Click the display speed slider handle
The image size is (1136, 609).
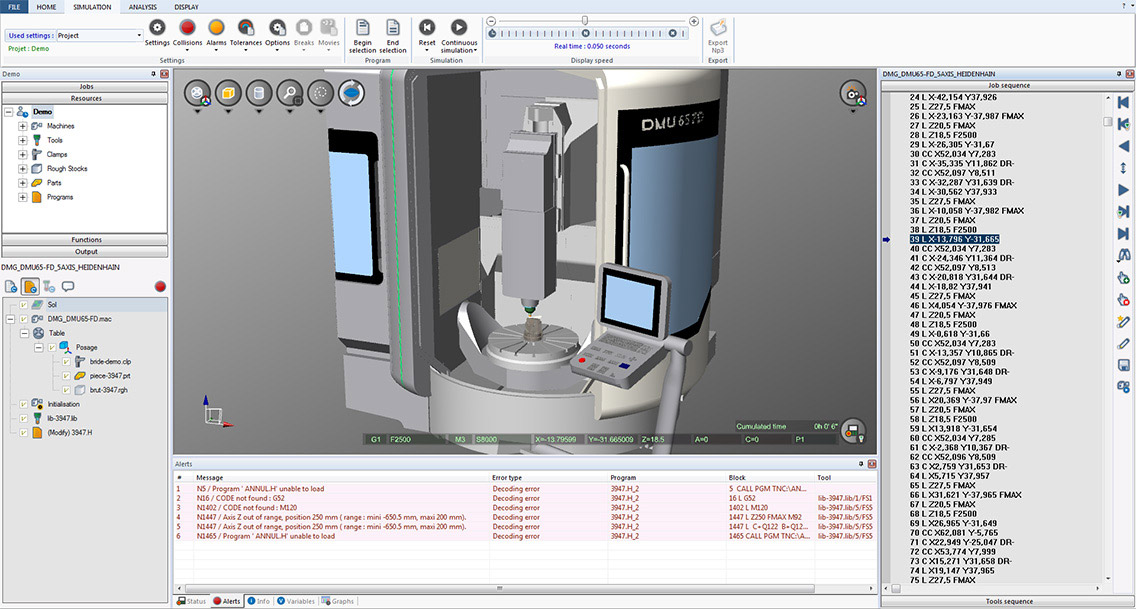point(585,20)
